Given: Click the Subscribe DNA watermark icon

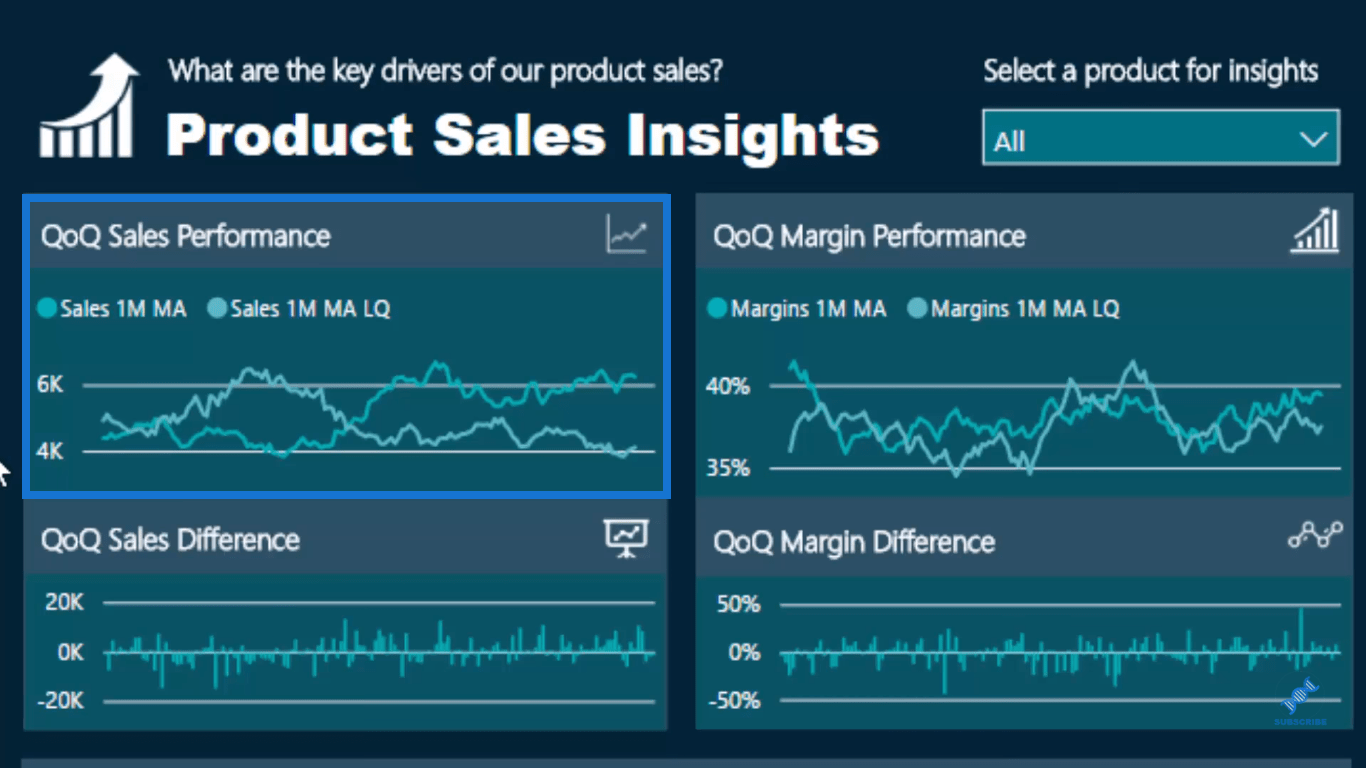Looking at the screenshot, I should 1300,702.
